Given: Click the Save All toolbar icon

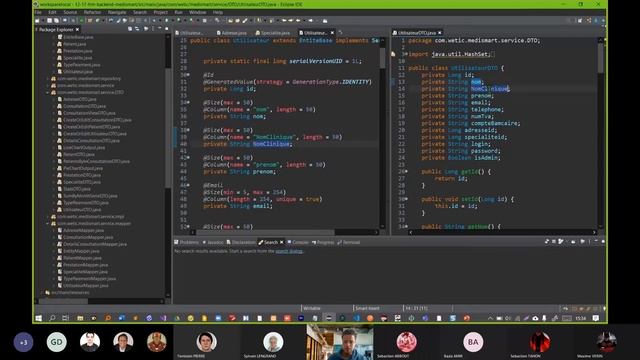Looking at the screenshot, I should click(56, 20).
